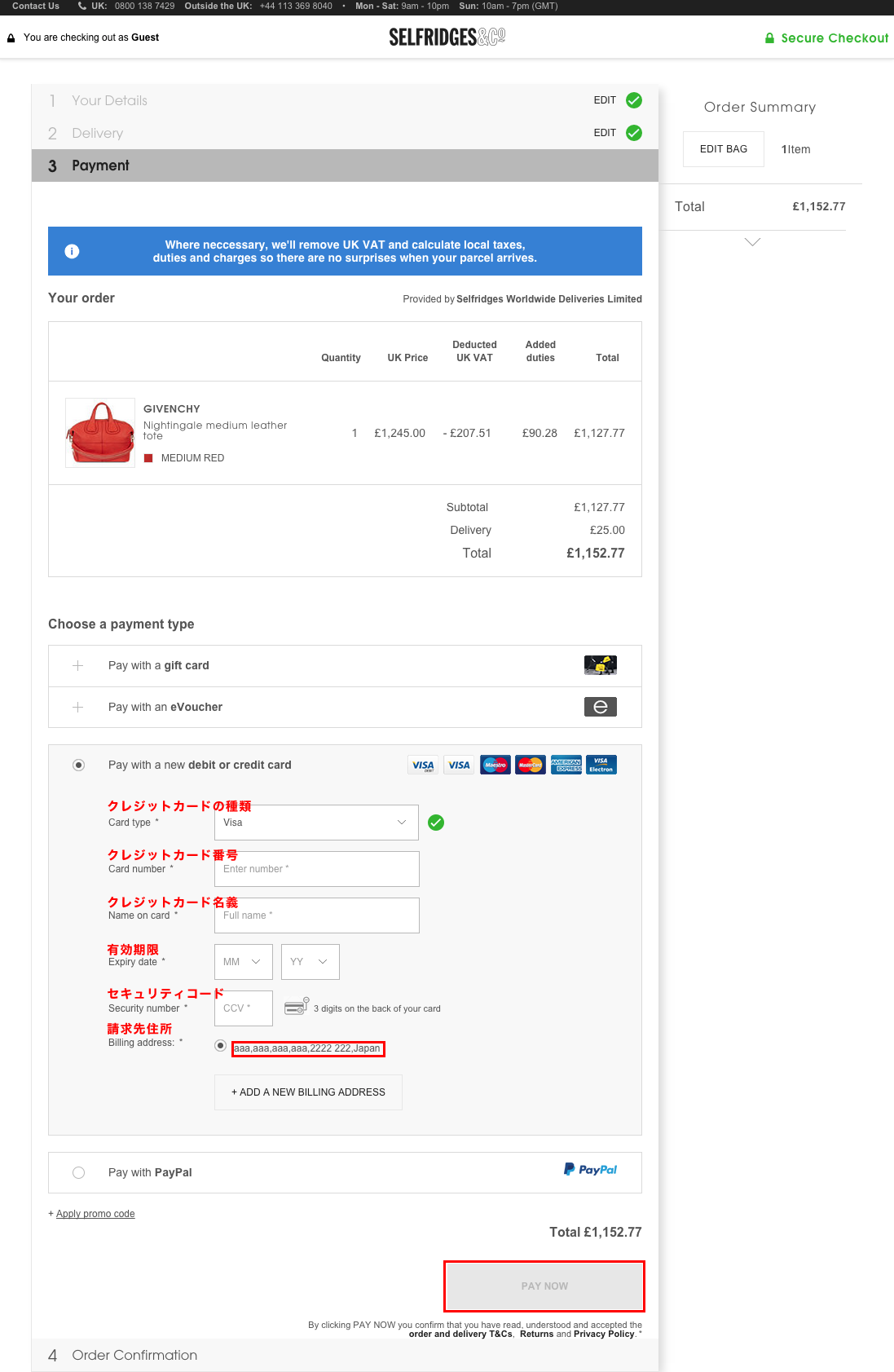894x1372 pixels.
Task: Click the Selfridges & Co logo
Action: pos(447,37)
